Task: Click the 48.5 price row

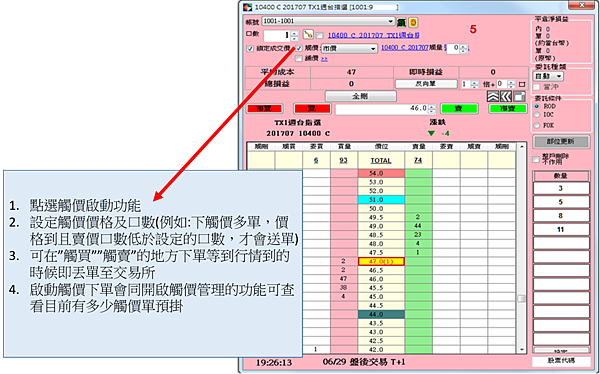Action: pos(381,235)
